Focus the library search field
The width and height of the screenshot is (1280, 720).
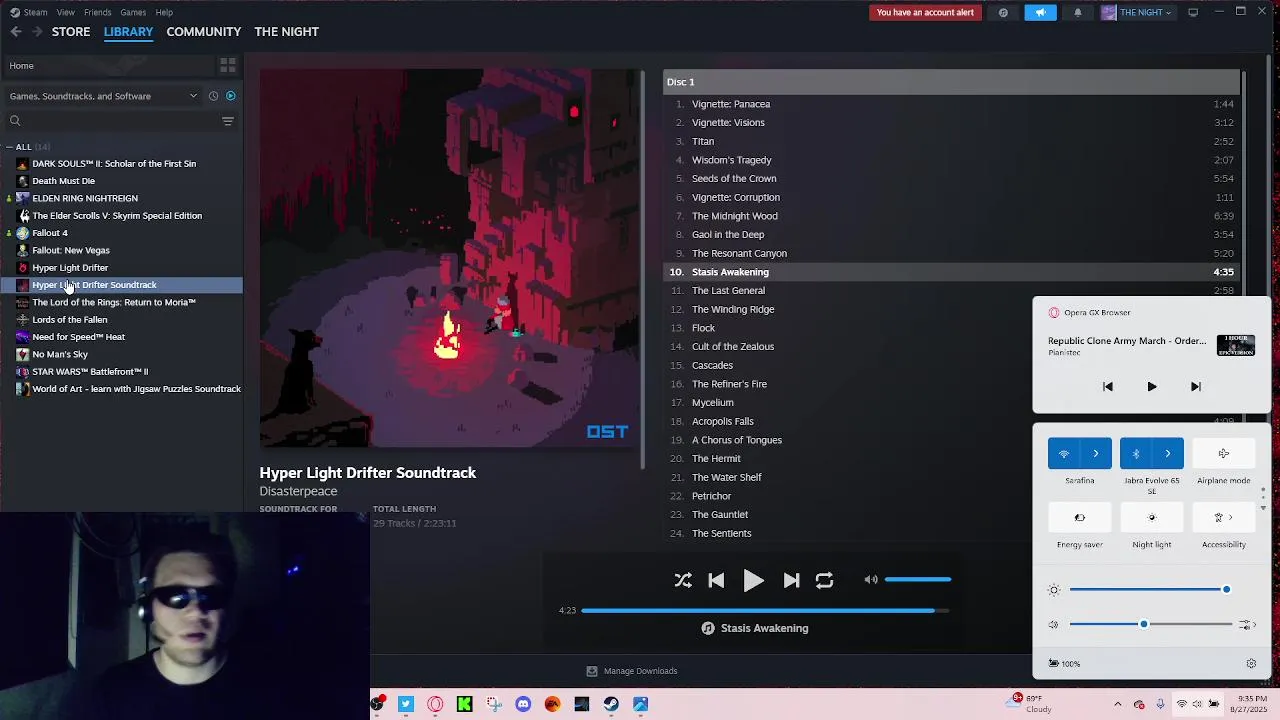pyautogui.click(x=110, y=121)
